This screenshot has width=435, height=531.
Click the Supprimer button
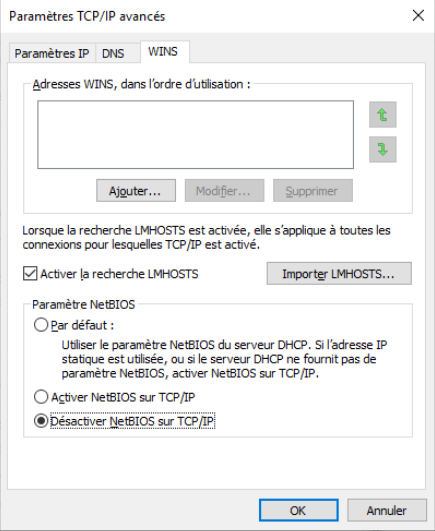tap(313, 191)
